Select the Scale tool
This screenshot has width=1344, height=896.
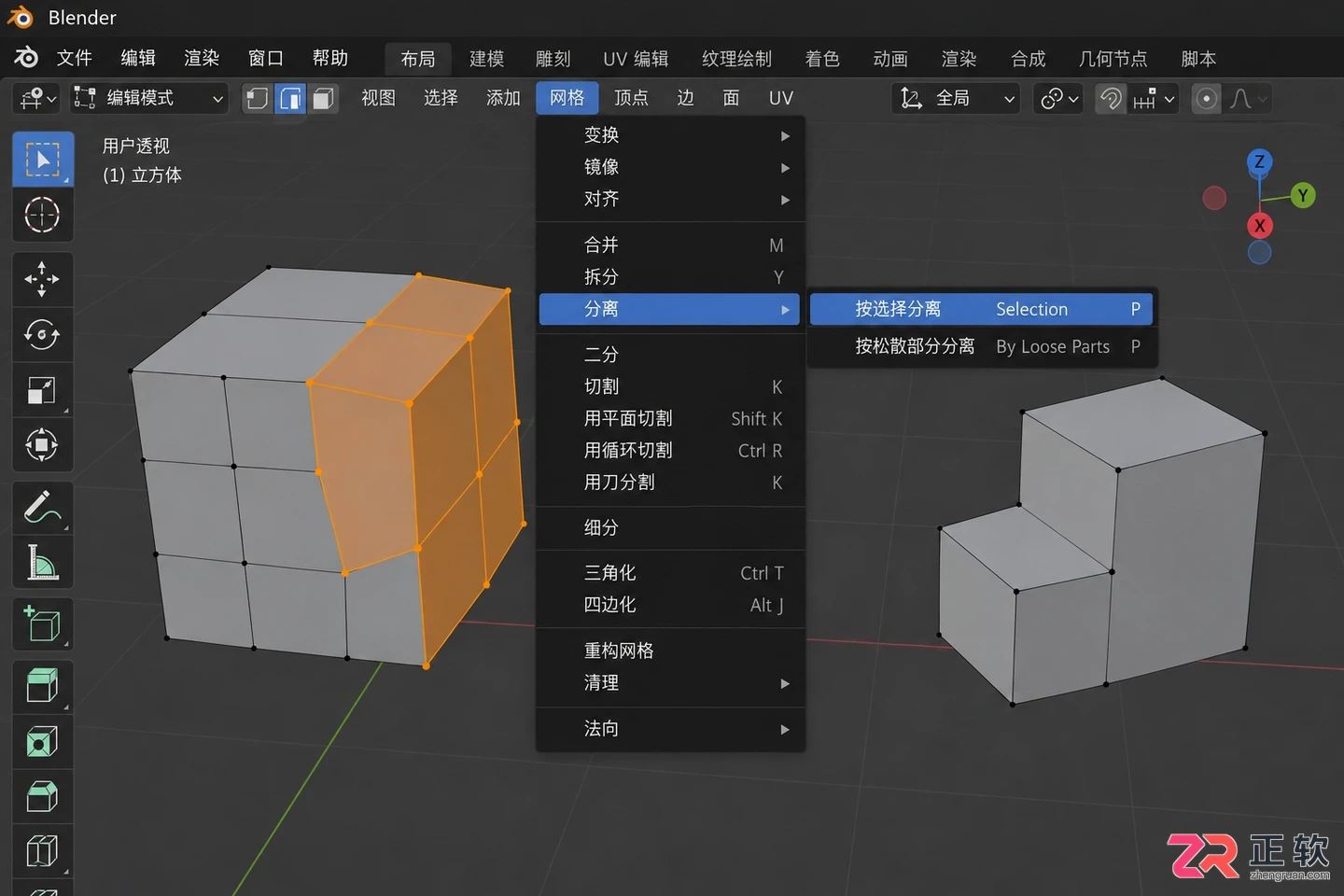[x=42, y=389]
